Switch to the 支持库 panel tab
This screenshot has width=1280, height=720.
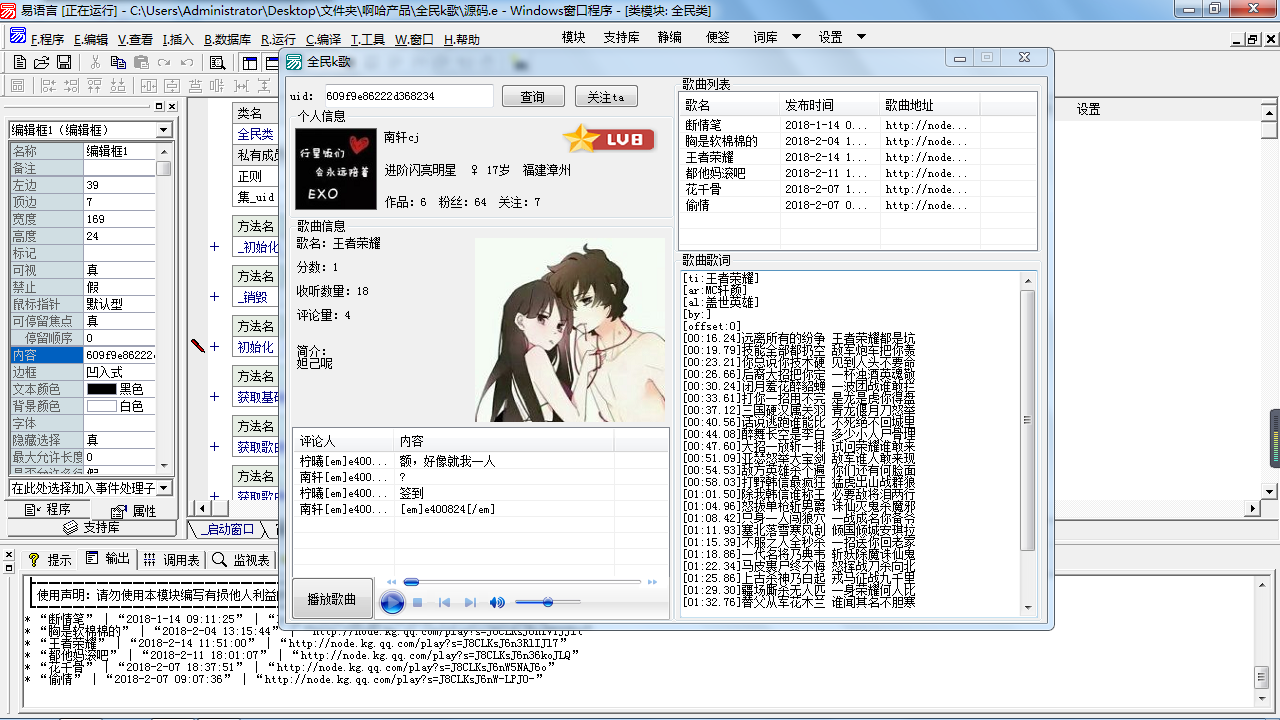[x=91, y=527]
